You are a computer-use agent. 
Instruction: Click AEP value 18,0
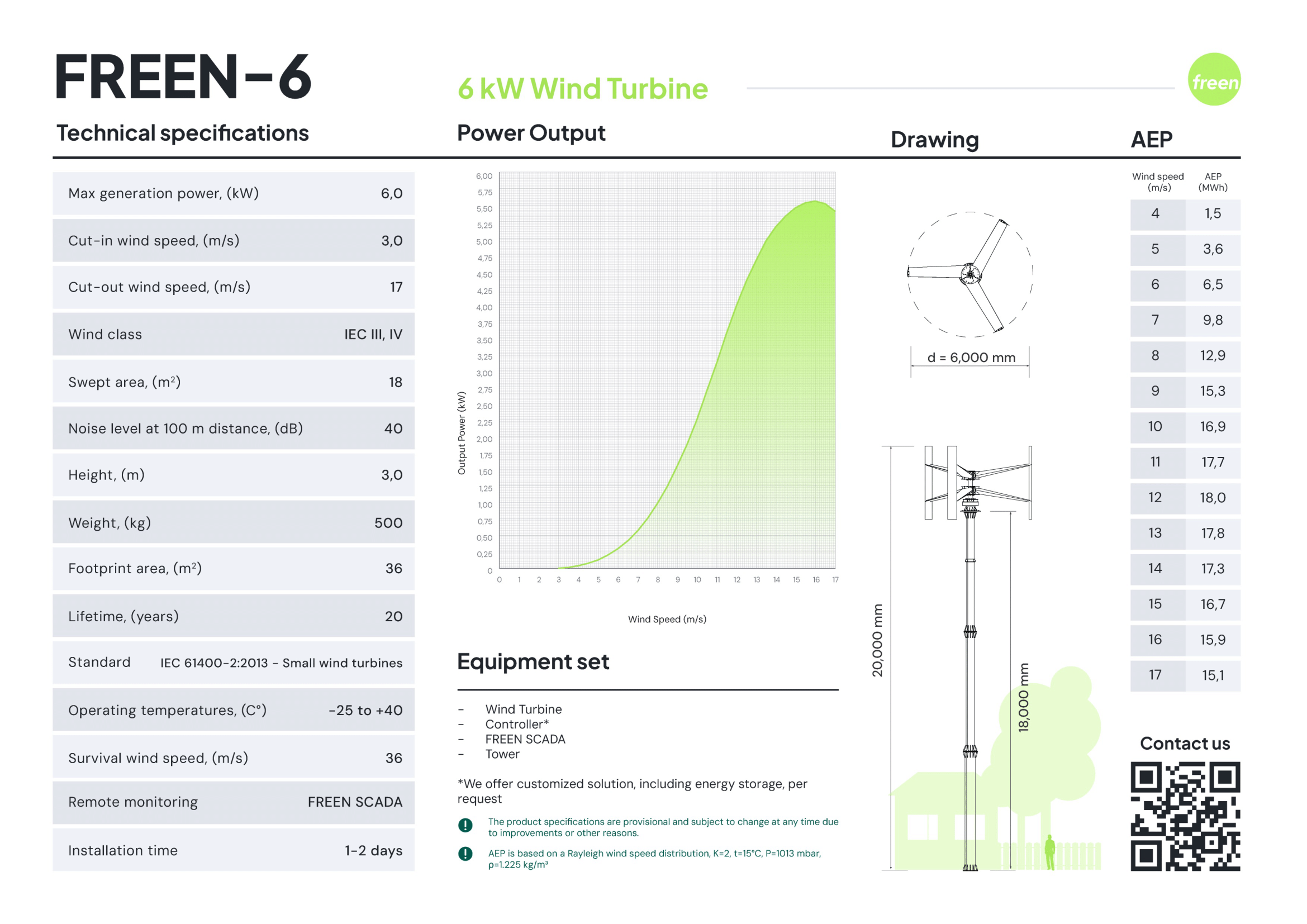click(x=1213, y=497)
